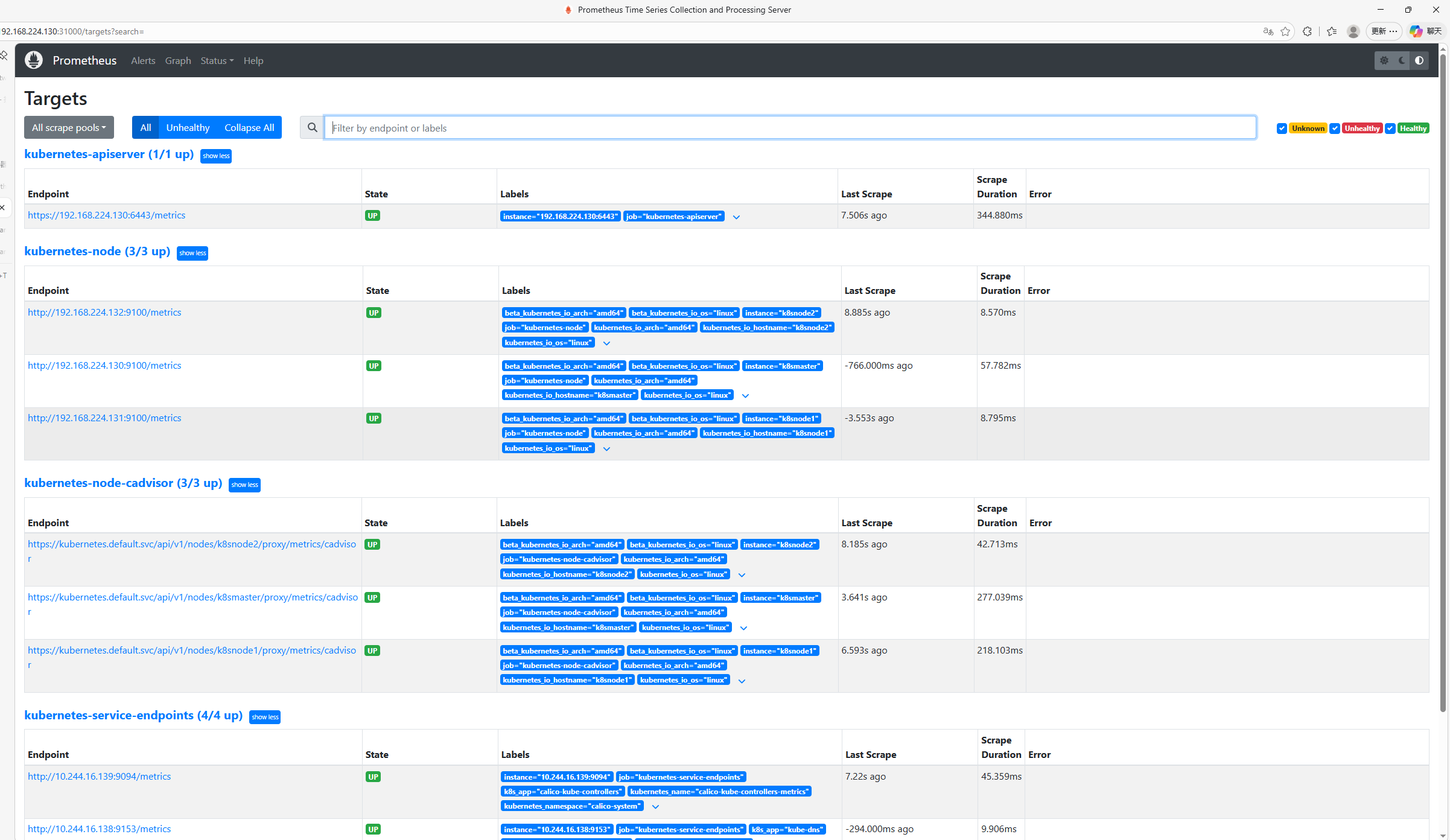The width and height of the screenshot is (1450, 840).
Task: Select the auto theme half-circle icon
Action: point(1419,60)
